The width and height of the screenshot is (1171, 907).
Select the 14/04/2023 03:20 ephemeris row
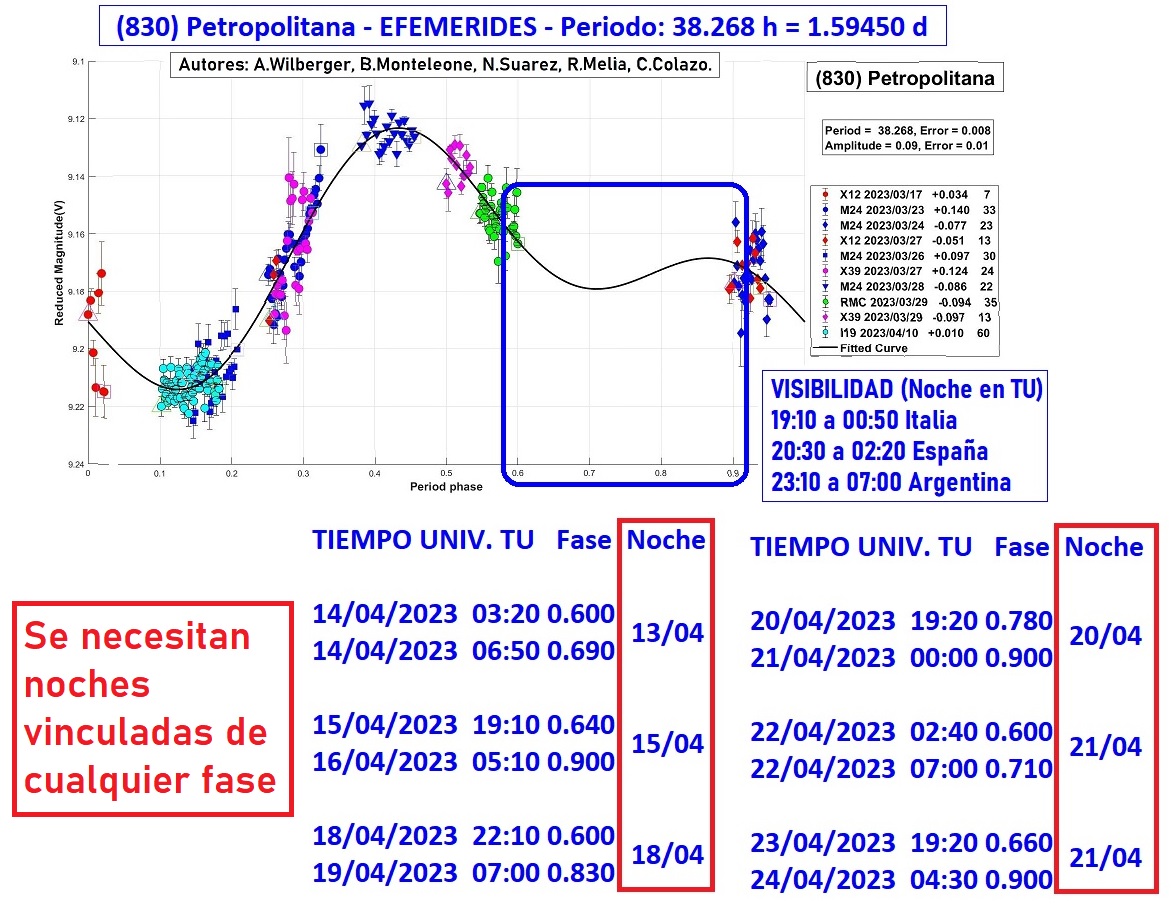pyautogui.click(x=462, y=614)
